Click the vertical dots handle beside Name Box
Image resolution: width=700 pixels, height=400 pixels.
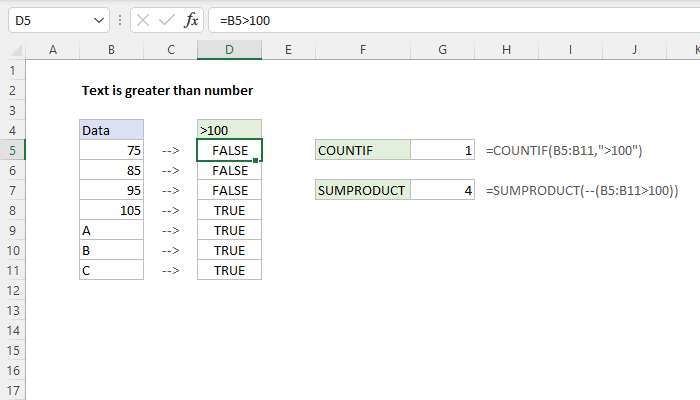click(120, 20)
